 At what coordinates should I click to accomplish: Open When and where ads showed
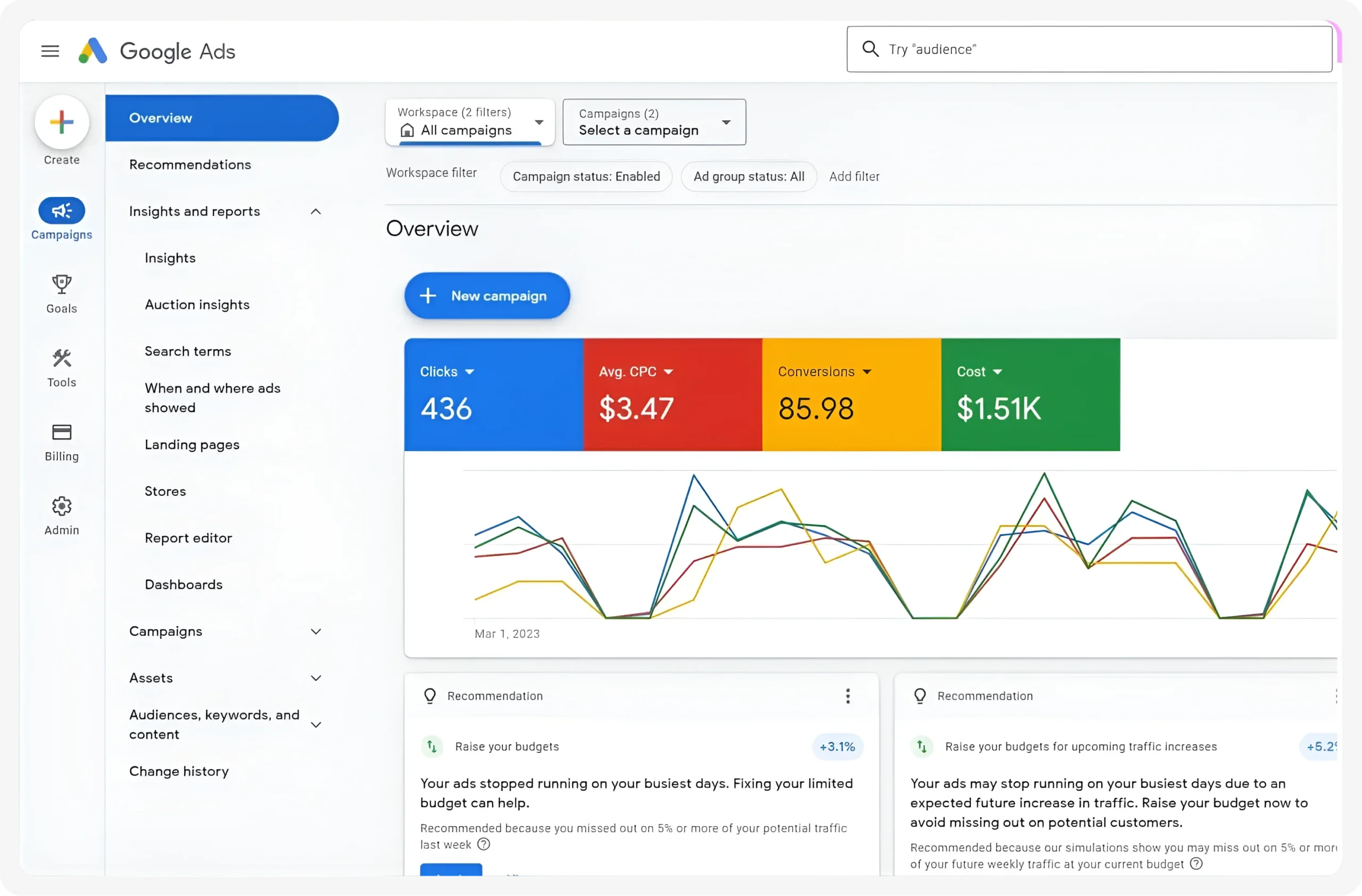[x=212, y=397]
